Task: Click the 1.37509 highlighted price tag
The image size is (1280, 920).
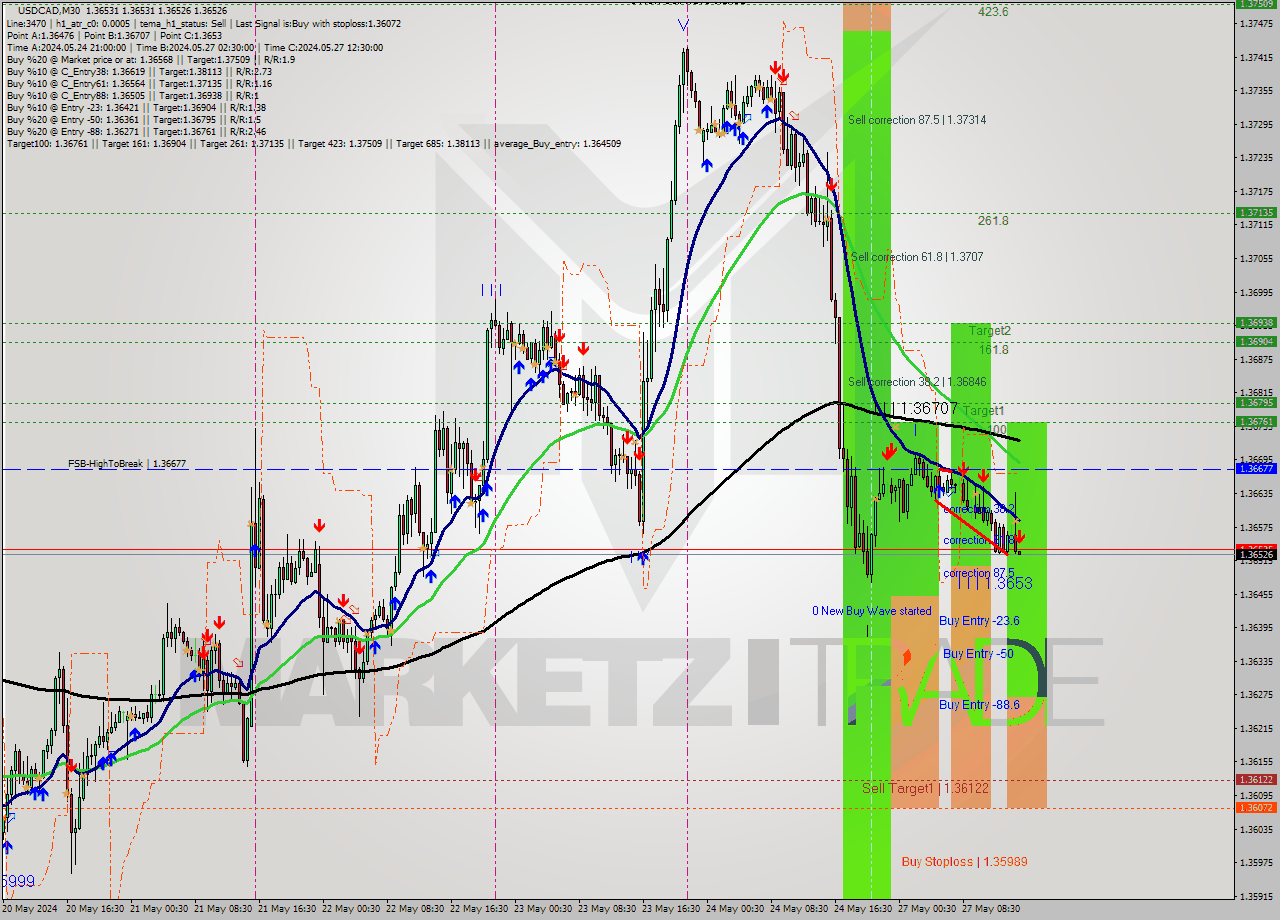Action: pos(1256,3)
